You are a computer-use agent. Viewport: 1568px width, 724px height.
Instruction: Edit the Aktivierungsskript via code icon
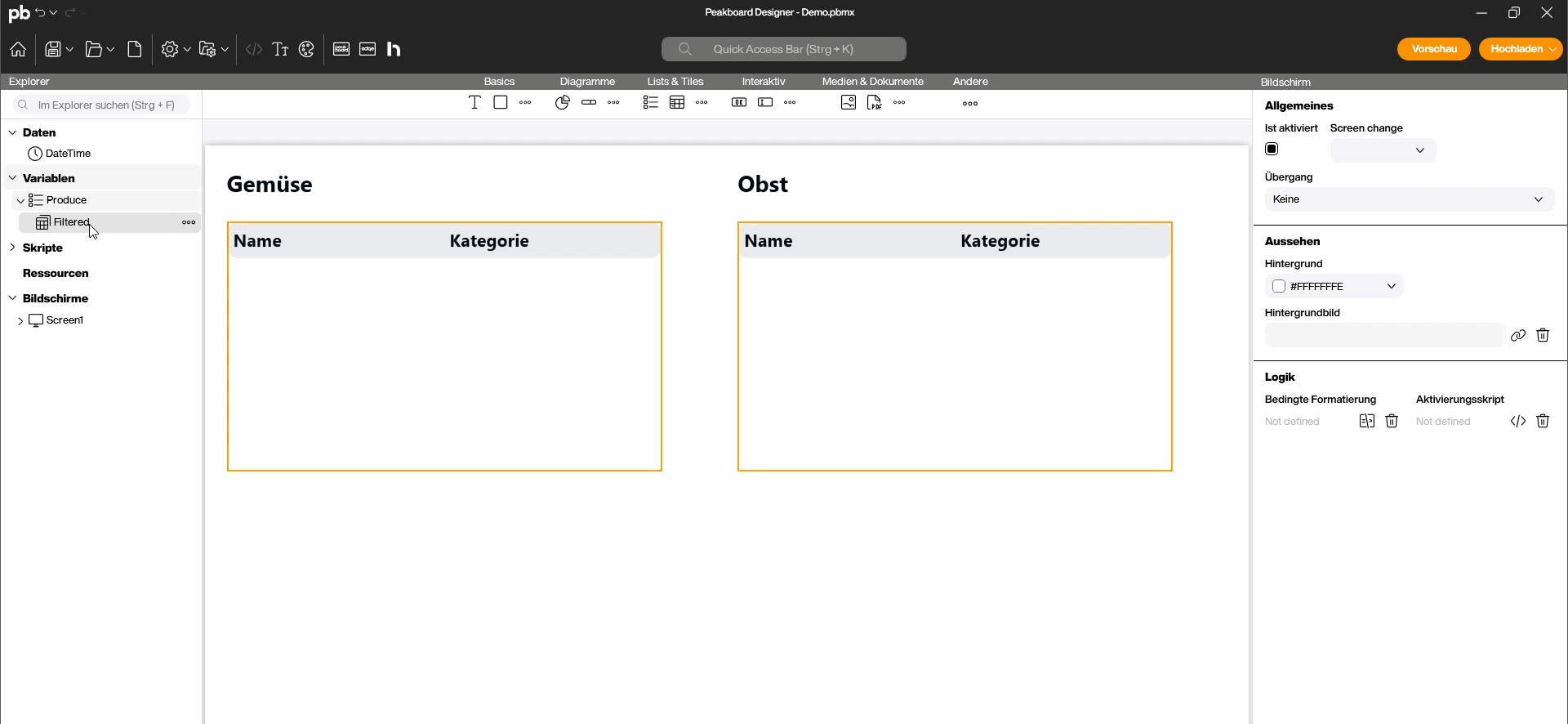tap(1518, 422)
